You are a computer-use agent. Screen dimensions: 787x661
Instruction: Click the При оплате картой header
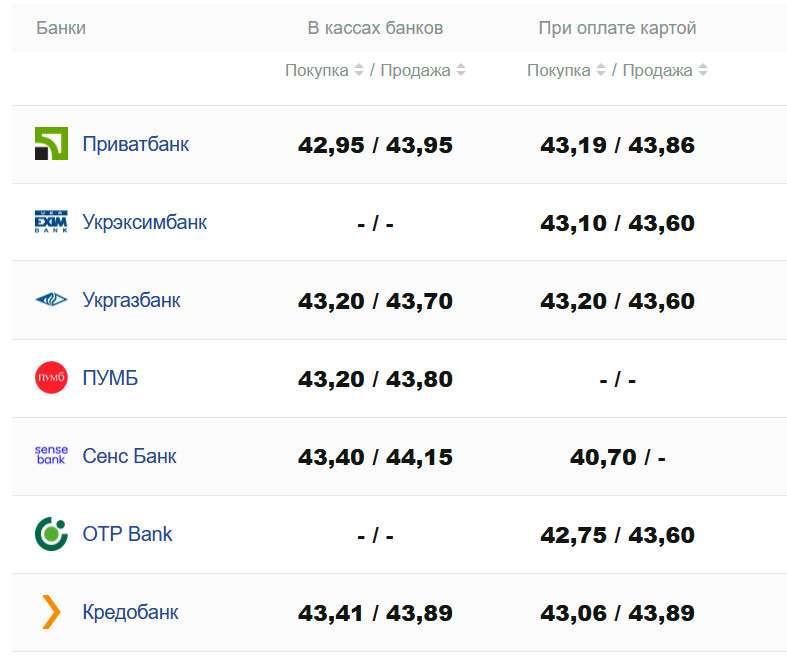pyautogui.click(x=617, y=28)
